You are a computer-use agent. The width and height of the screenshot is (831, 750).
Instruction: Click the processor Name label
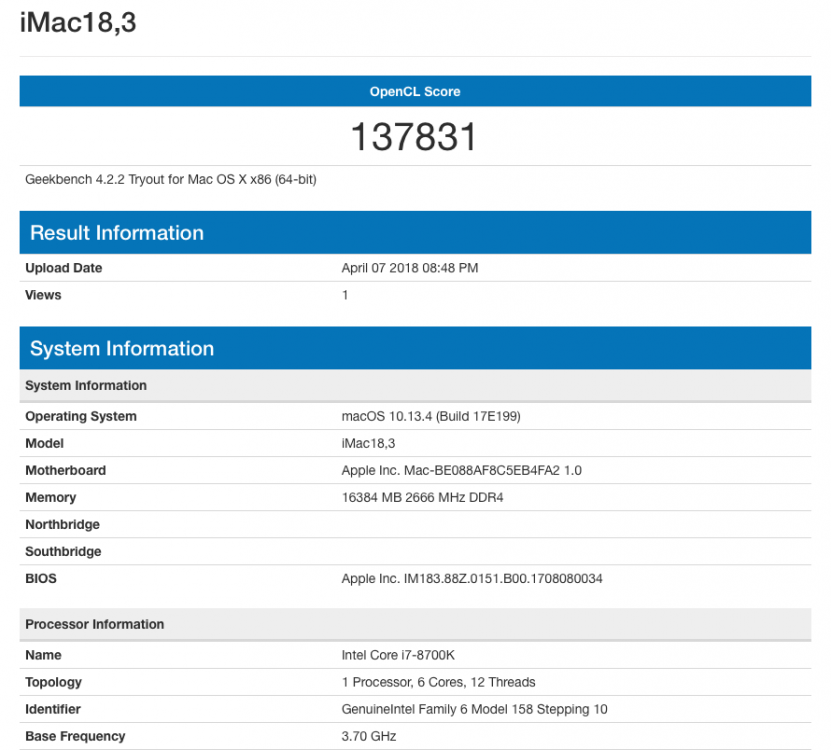(43, 655)
